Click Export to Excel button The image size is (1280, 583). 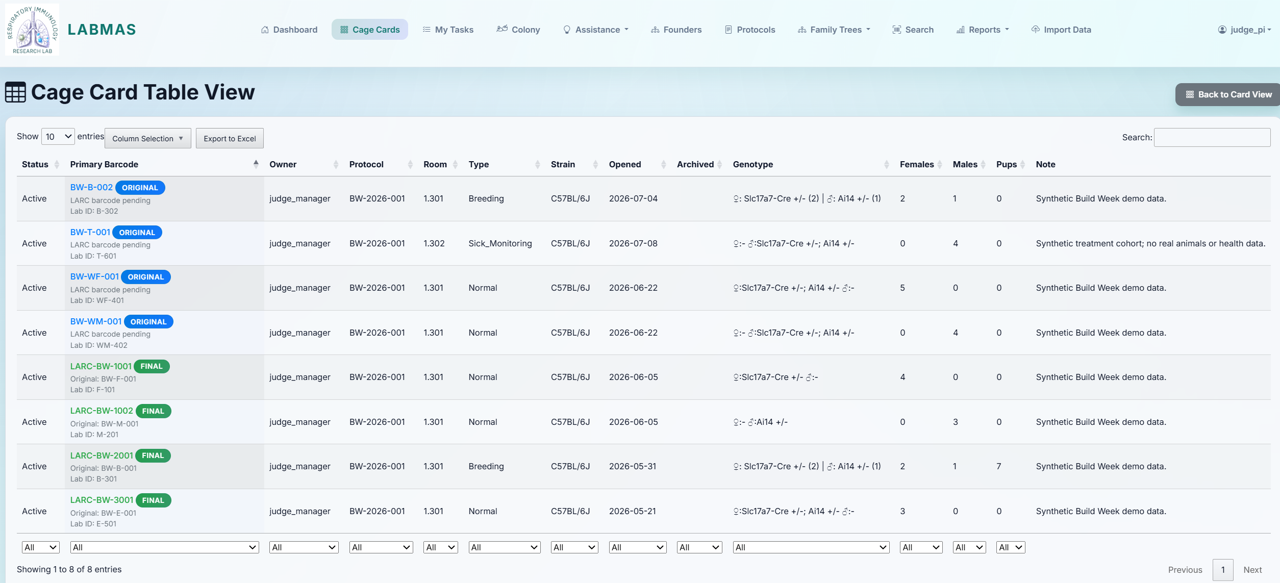(230, 139)
